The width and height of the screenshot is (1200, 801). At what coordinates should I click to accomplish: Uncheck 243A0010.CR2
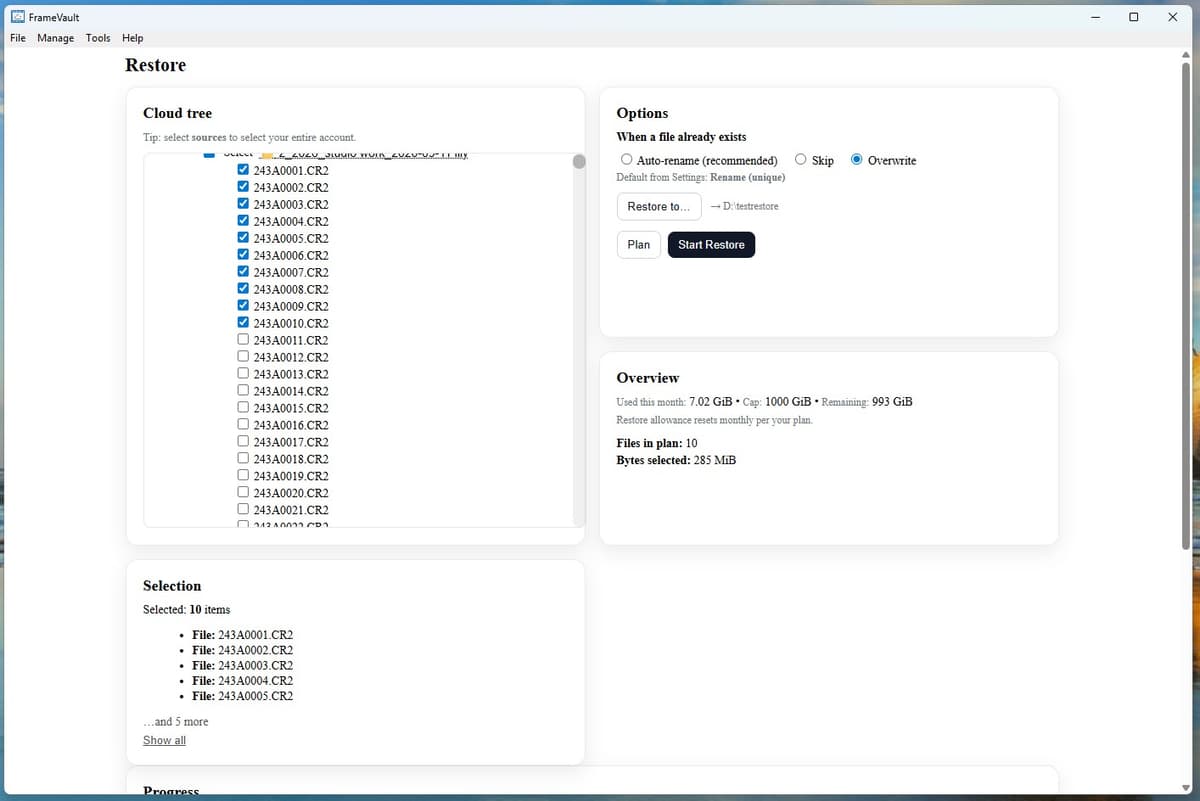pos(243,322)
